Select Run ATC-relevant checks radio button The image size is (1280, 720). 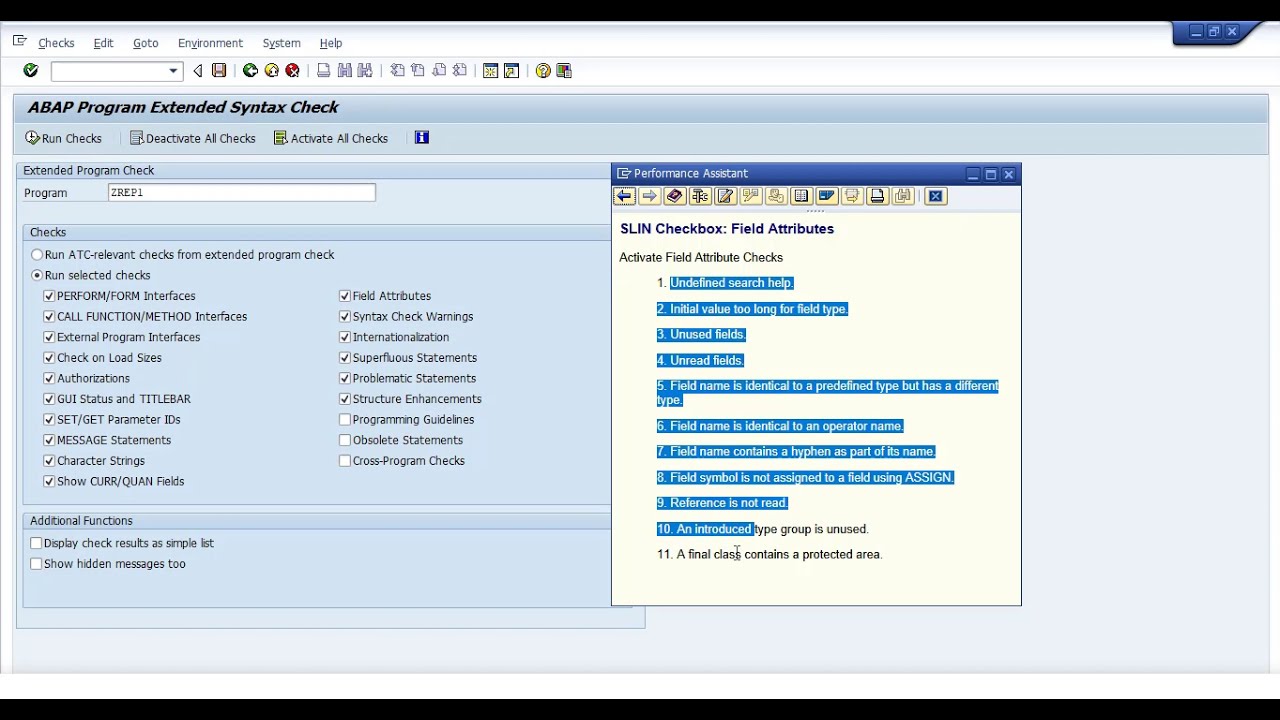[x=37, y=255]
